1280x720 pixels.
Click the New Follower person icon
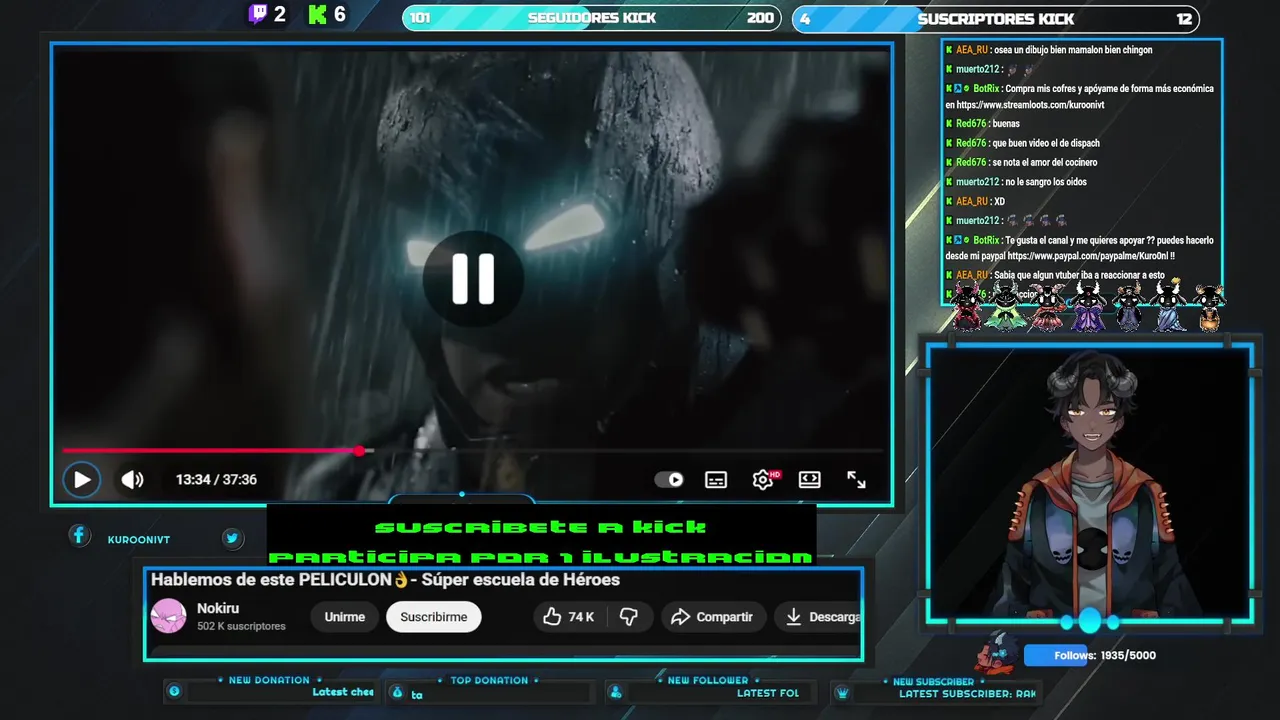coord(616,692)
